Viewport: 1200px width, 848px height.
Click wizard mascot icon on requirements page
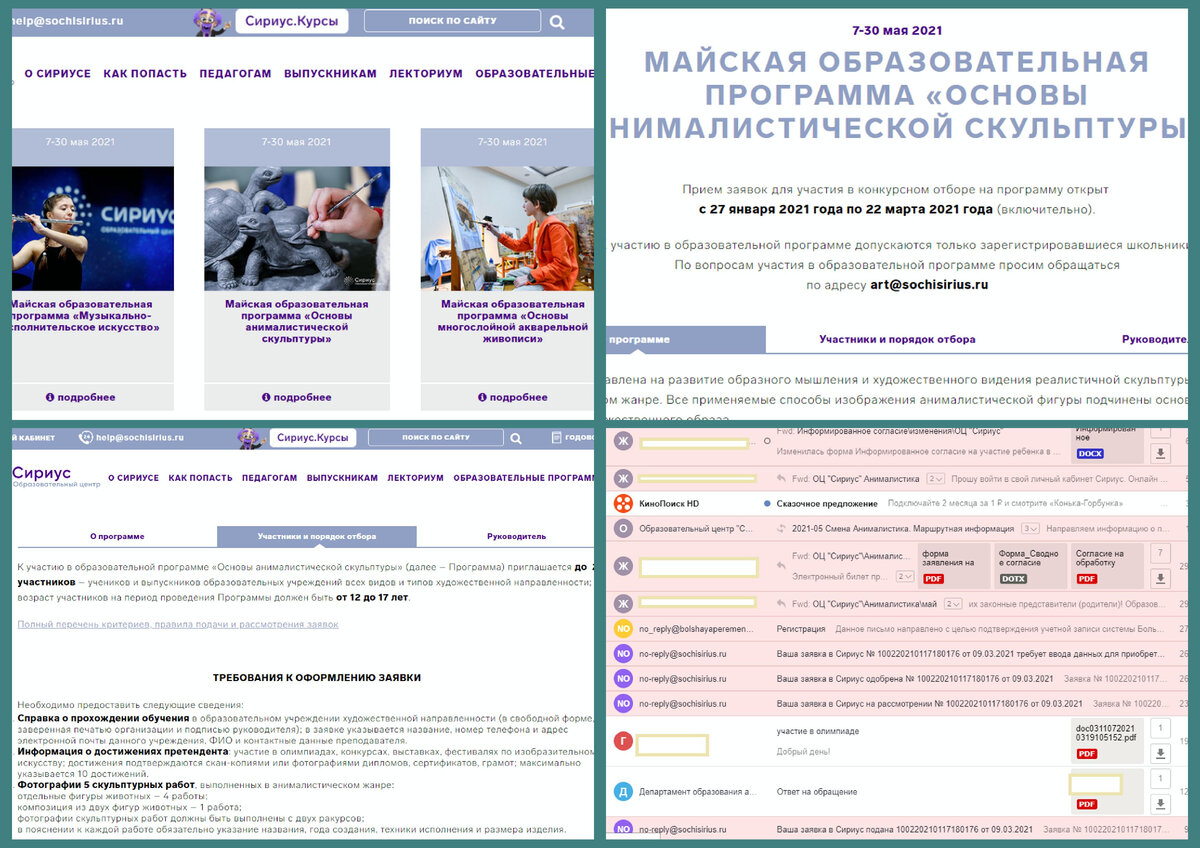pos(250,438)
